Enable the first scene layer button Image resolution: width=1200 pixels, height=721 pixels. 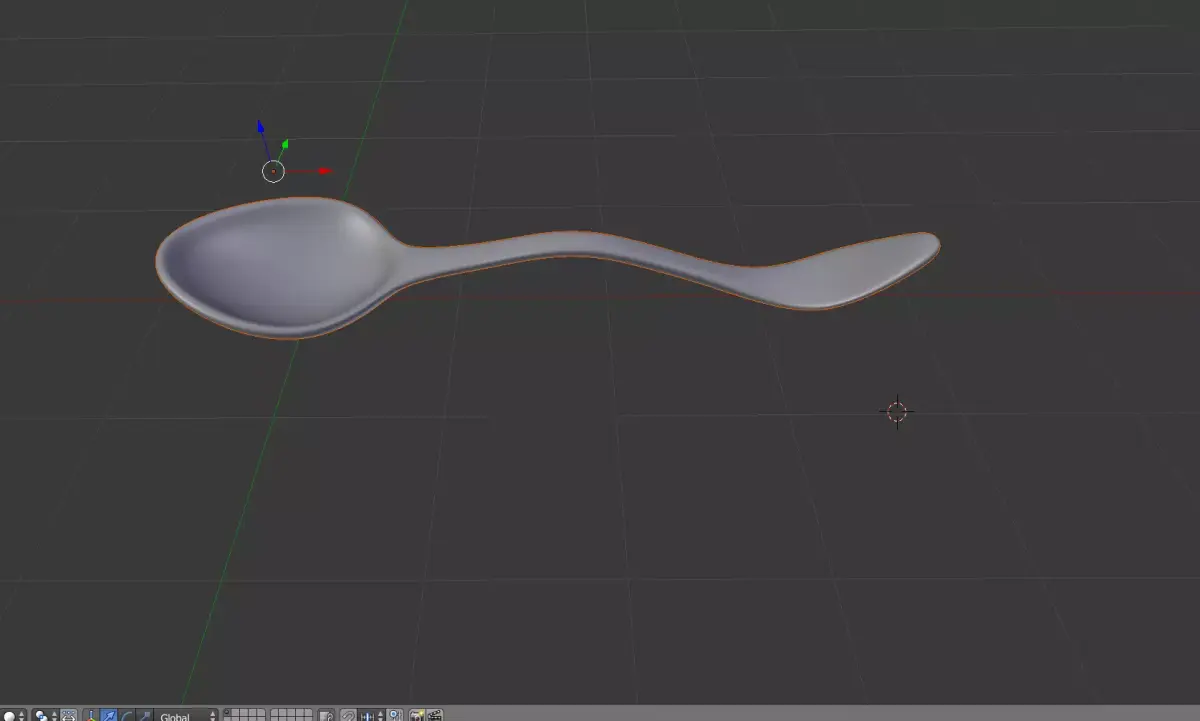[228, 712]
